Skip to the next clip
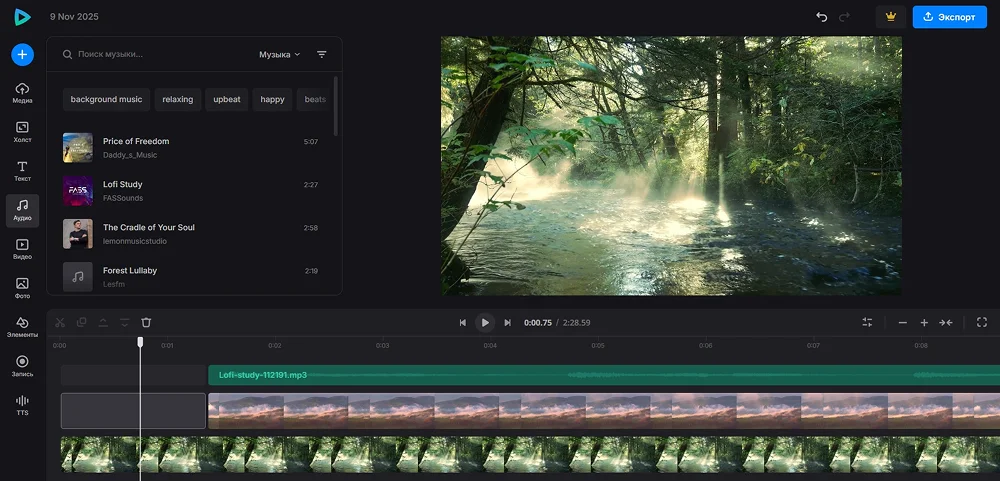1000x481 pixels. tap(508, 323)
